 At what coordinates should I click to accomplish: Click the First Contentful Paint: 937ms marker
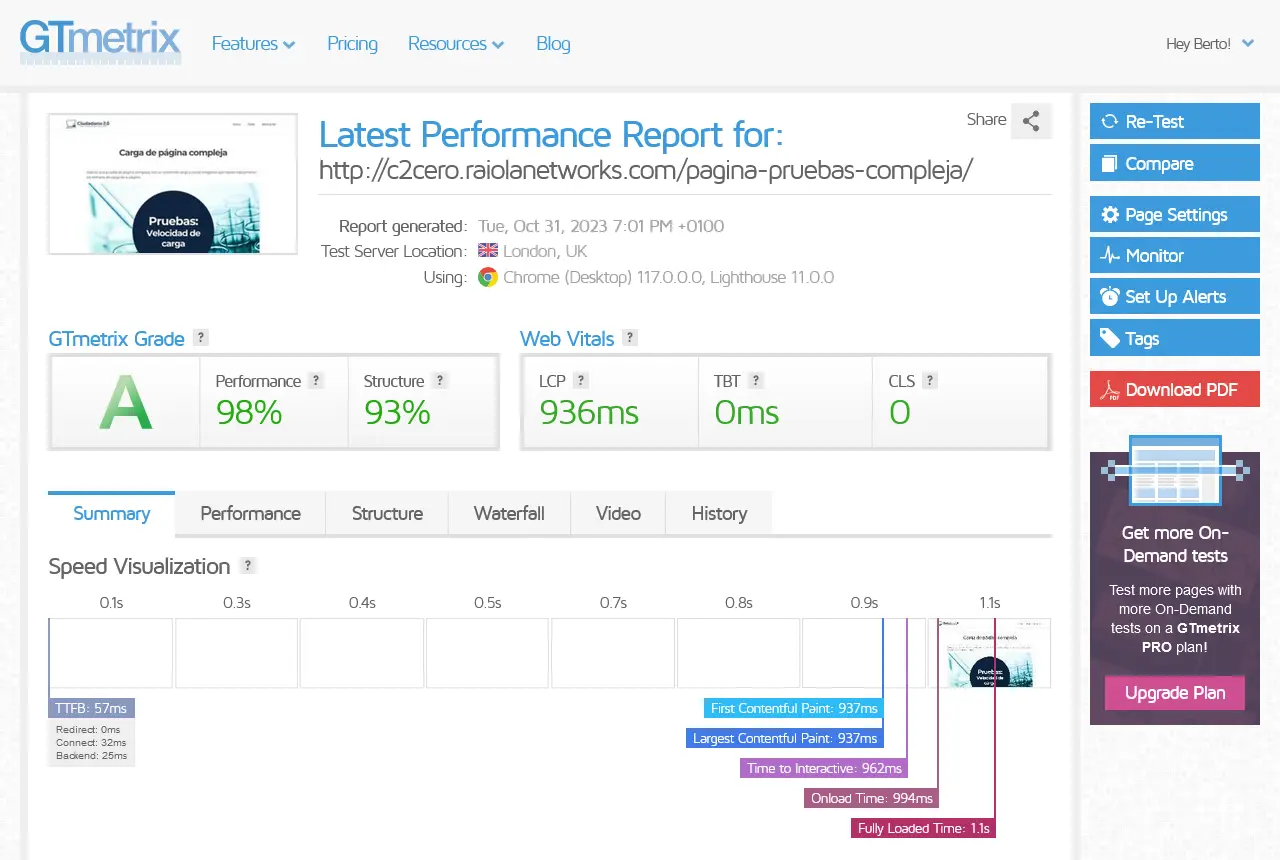pos(794,708)
